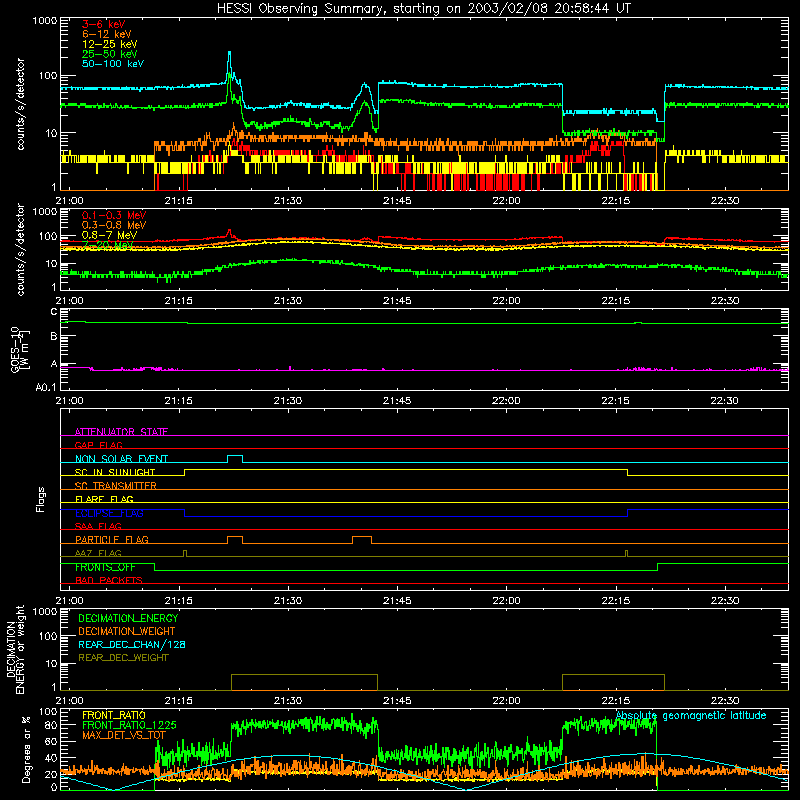800x800 pixels.
Task: Select the 25-50 keV legend label
Action: coord(109,54)
